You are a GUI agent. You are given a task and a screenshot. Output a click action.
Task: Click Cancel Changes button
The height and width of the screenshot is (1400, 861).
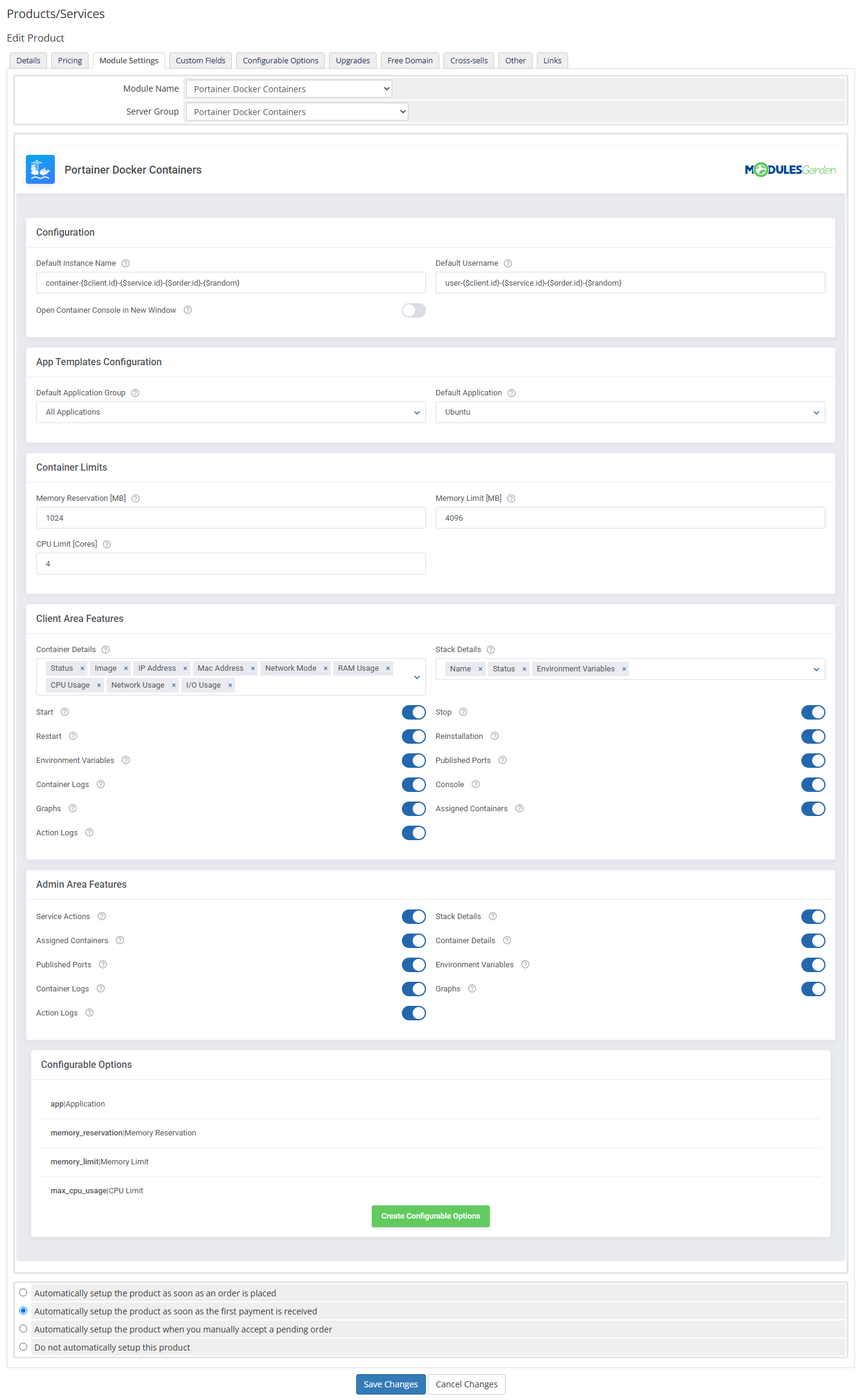pos(467,1384)
